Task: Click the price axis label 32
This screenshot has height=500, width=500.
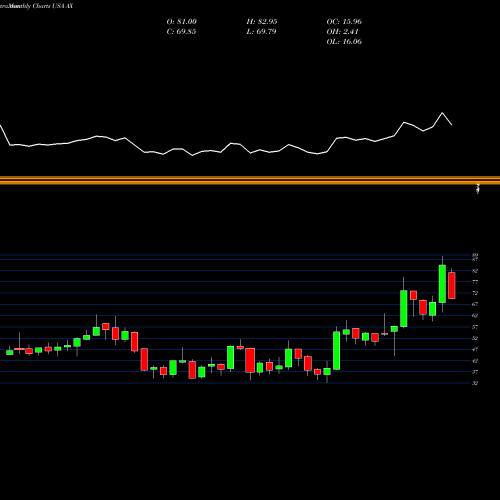Action: click(475, 383)
